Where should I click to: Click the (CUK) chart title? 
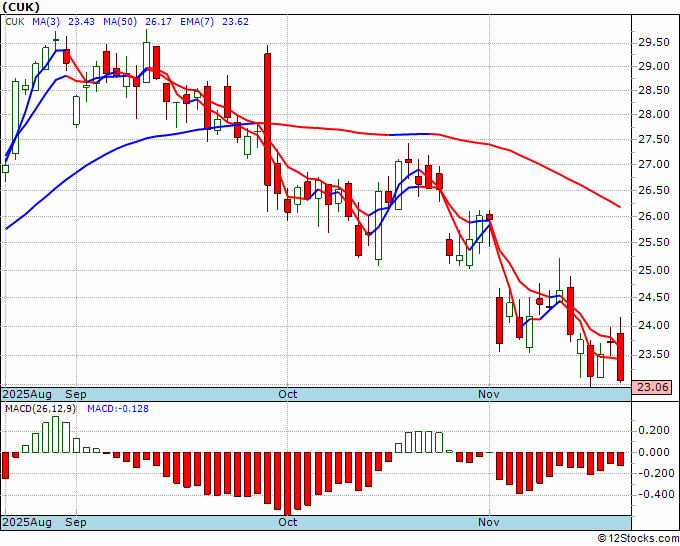pos(21,7)
